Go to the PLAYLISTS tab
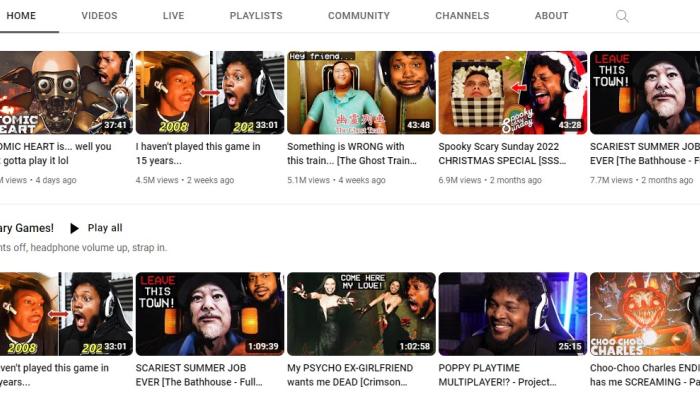This screenshot has width=700, height=394. [x=256, y=16]
